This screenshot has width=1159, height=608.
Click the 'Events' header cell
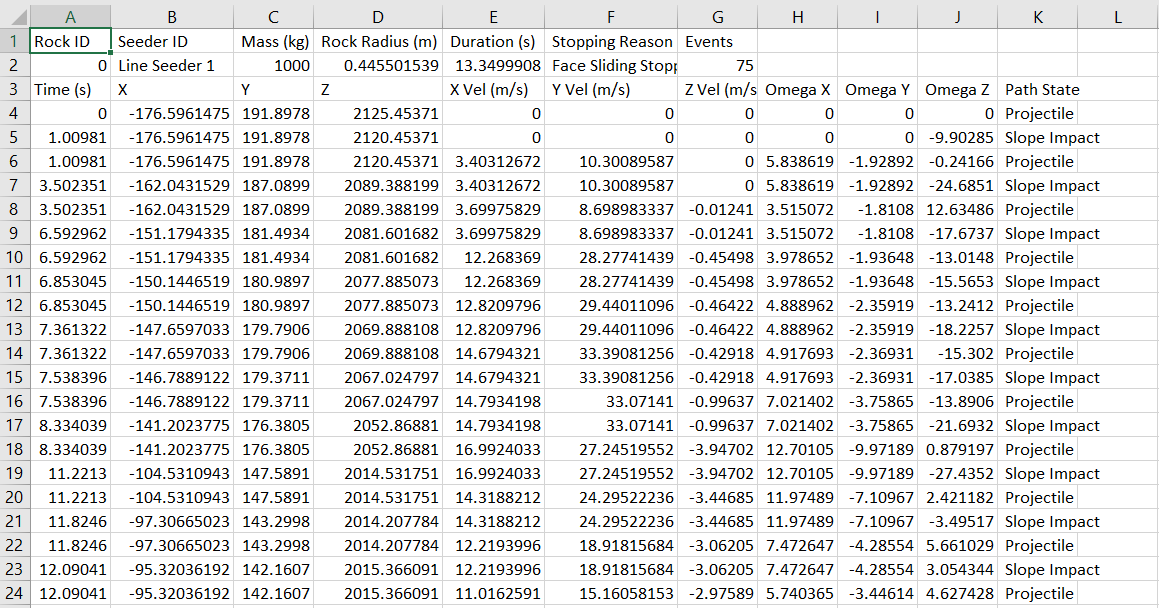pyautogui.click(x=717, y=41)
